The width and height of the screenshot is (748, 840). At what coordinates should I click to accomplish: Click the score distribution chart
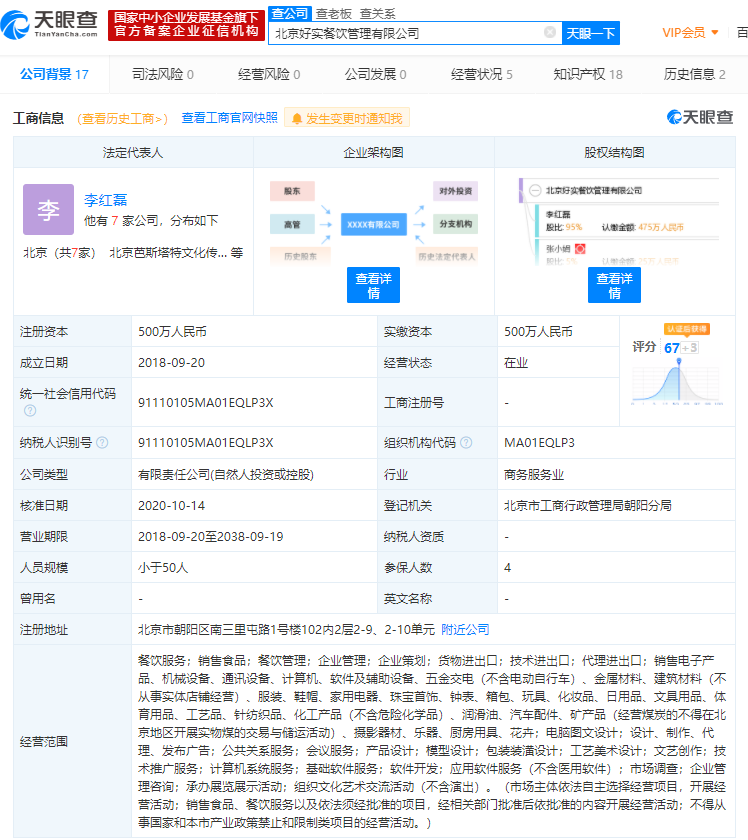[x=677, y=381]
